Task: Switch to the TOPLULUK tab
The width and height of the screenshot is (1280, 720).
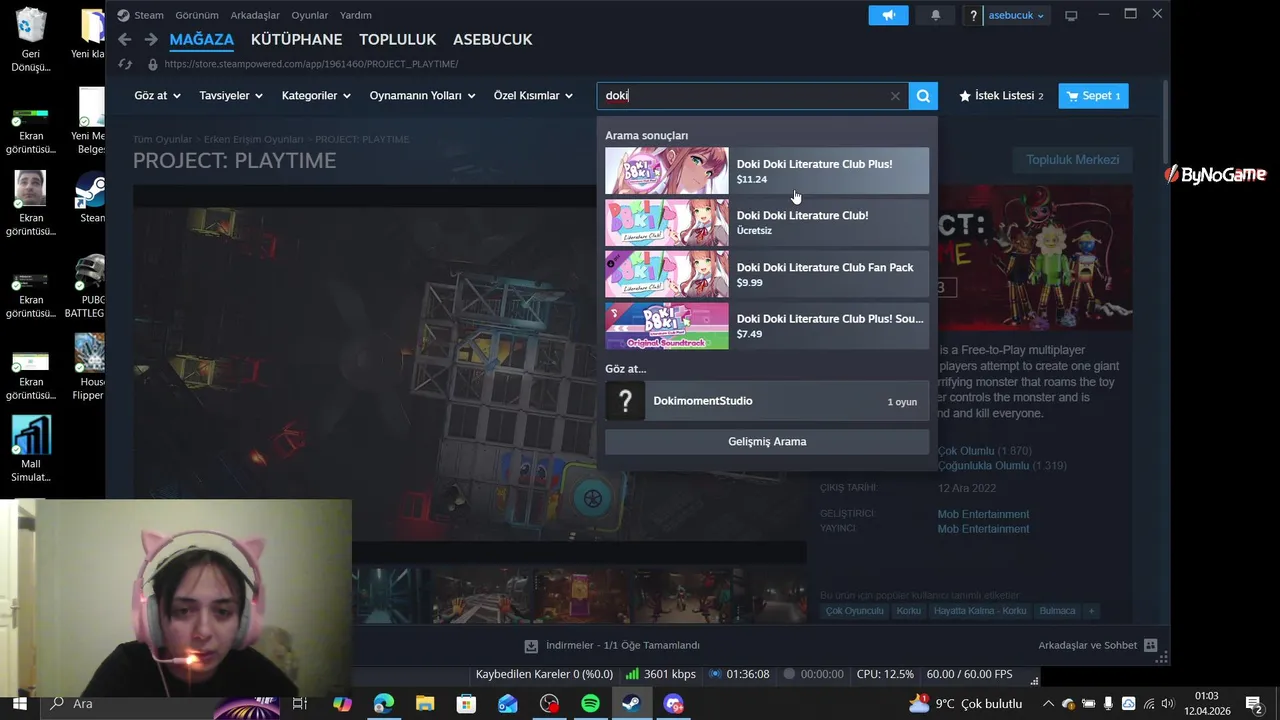Action: [x=398, y=40]
